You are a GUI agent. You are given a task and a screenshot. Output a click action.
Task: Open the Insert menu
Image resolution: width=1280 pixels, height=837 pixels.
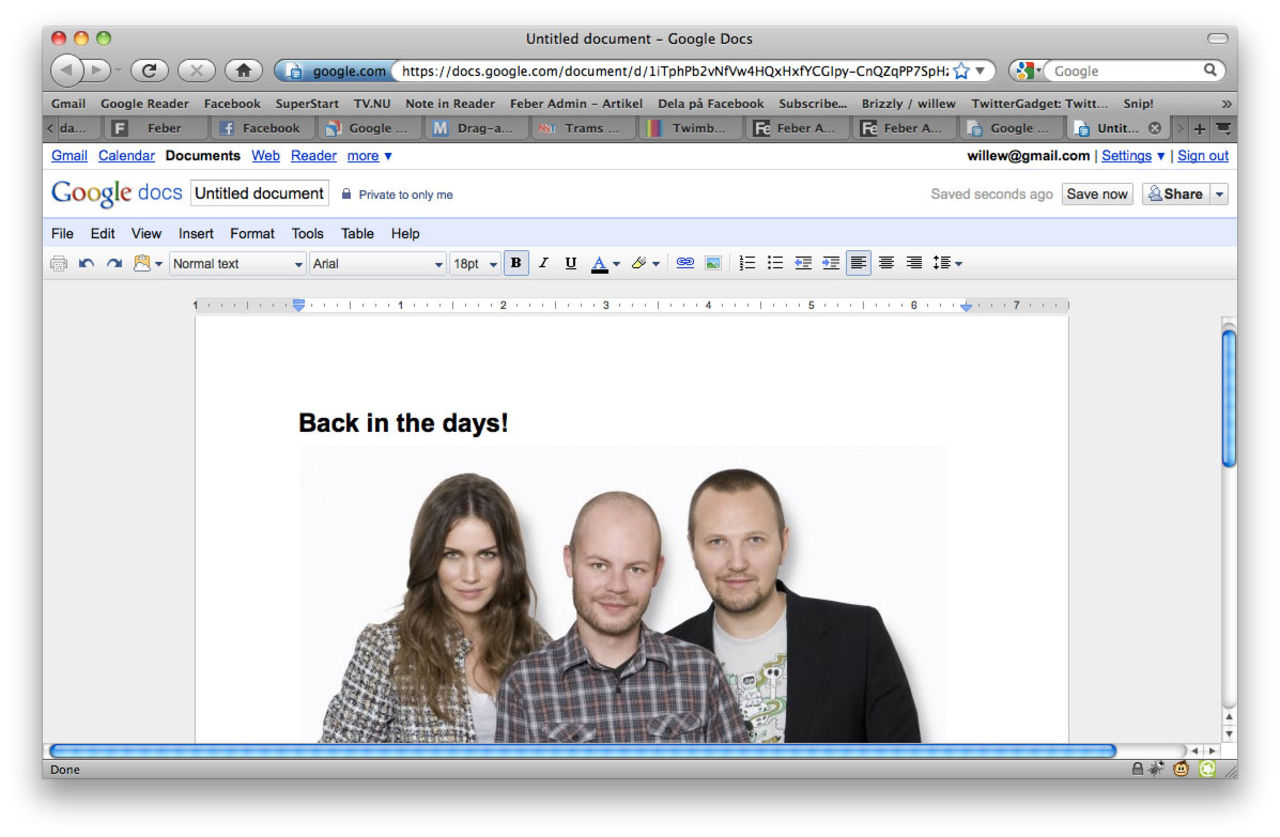tap(196, 233)
